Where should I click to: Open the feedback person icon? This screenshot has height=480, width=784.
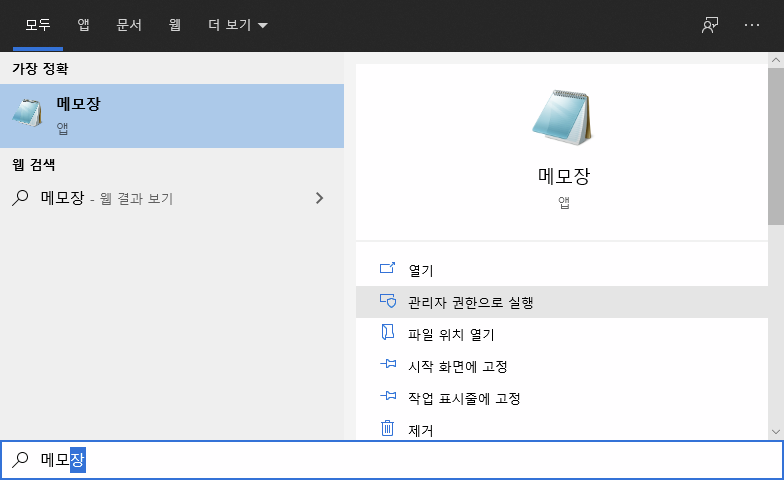(x=710, y=24)
